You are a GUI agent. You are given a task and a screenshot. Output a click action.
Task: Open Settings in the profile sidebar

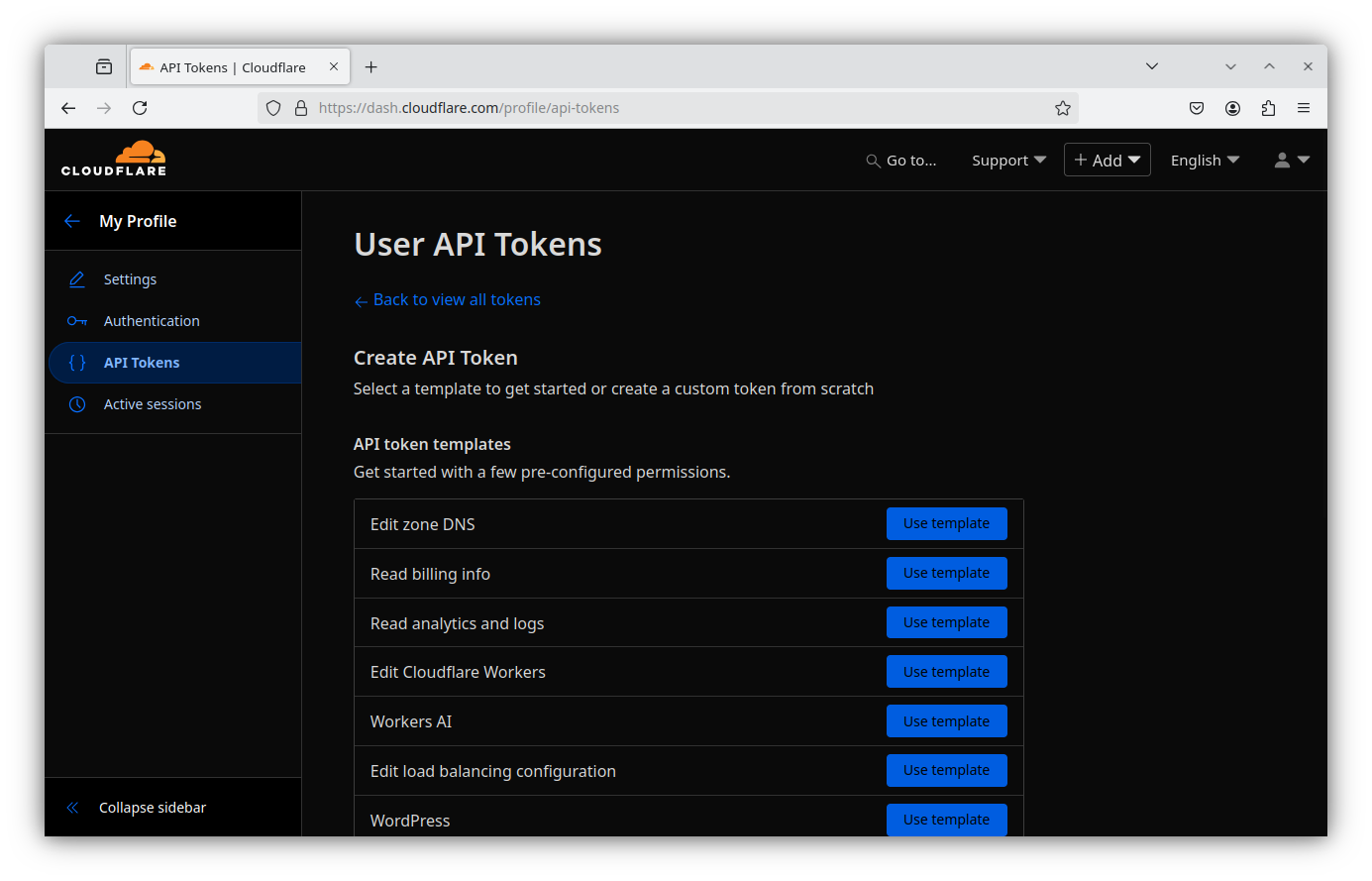[130, 279]
